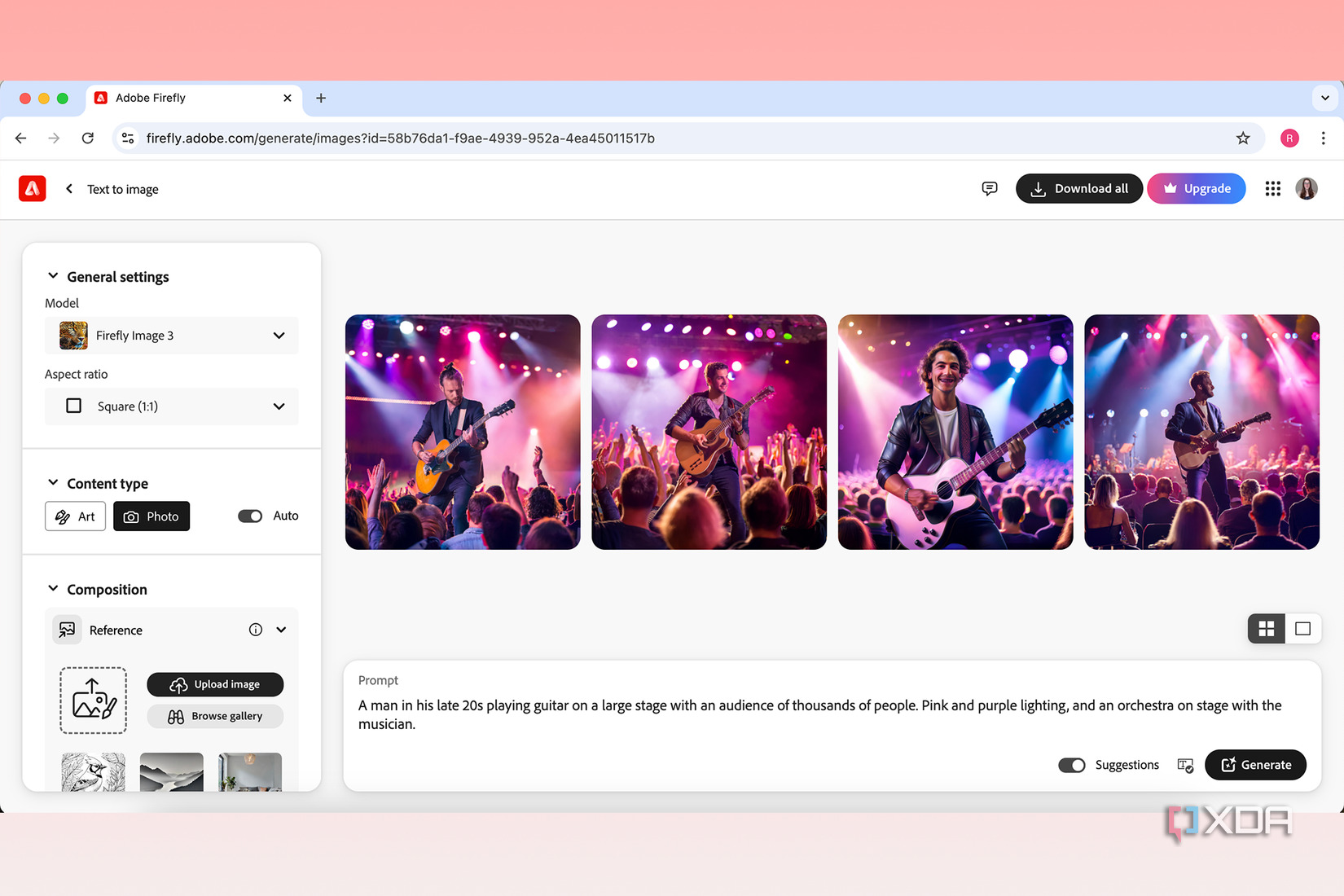Screen dimensions: 1344x896
Task: Select the Photo content type
Action: 152,516
